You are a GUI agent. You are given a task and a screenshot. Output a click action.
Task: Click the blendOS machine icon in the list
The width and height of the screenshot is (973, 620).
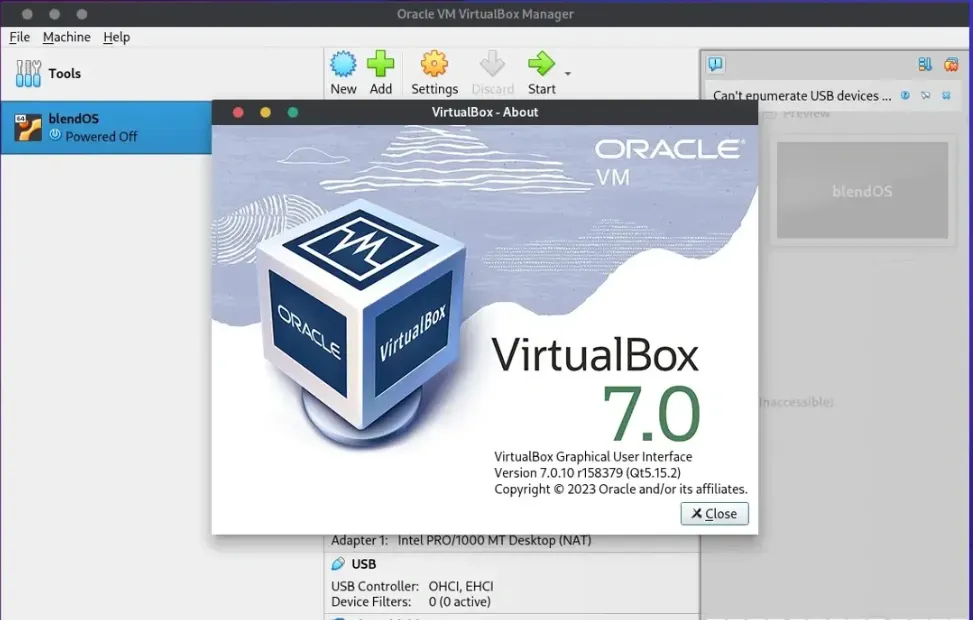(28, 127)
